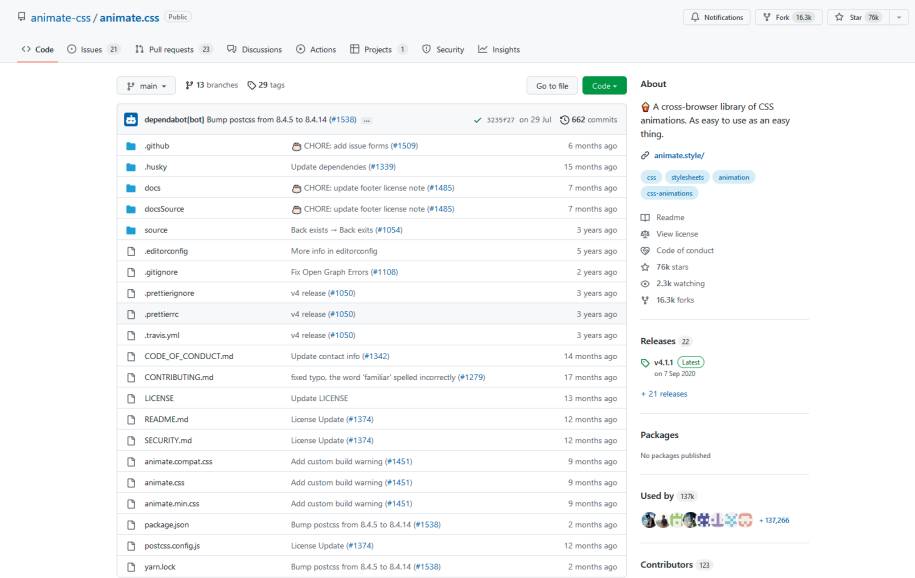Open the main branch selector dropdown
Image resolution: width=915 pixels, height=578 pixels.
coord(146,86)
